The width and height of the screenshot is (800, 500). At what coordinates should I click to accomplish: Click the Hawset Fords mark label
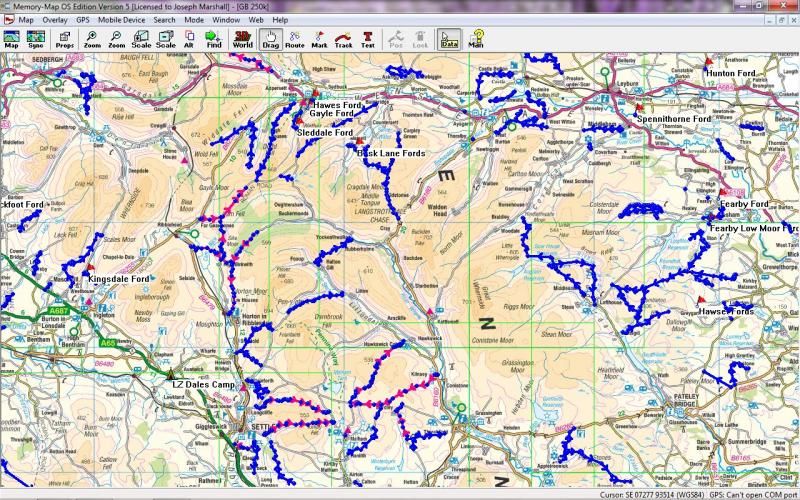pos(726,311)
